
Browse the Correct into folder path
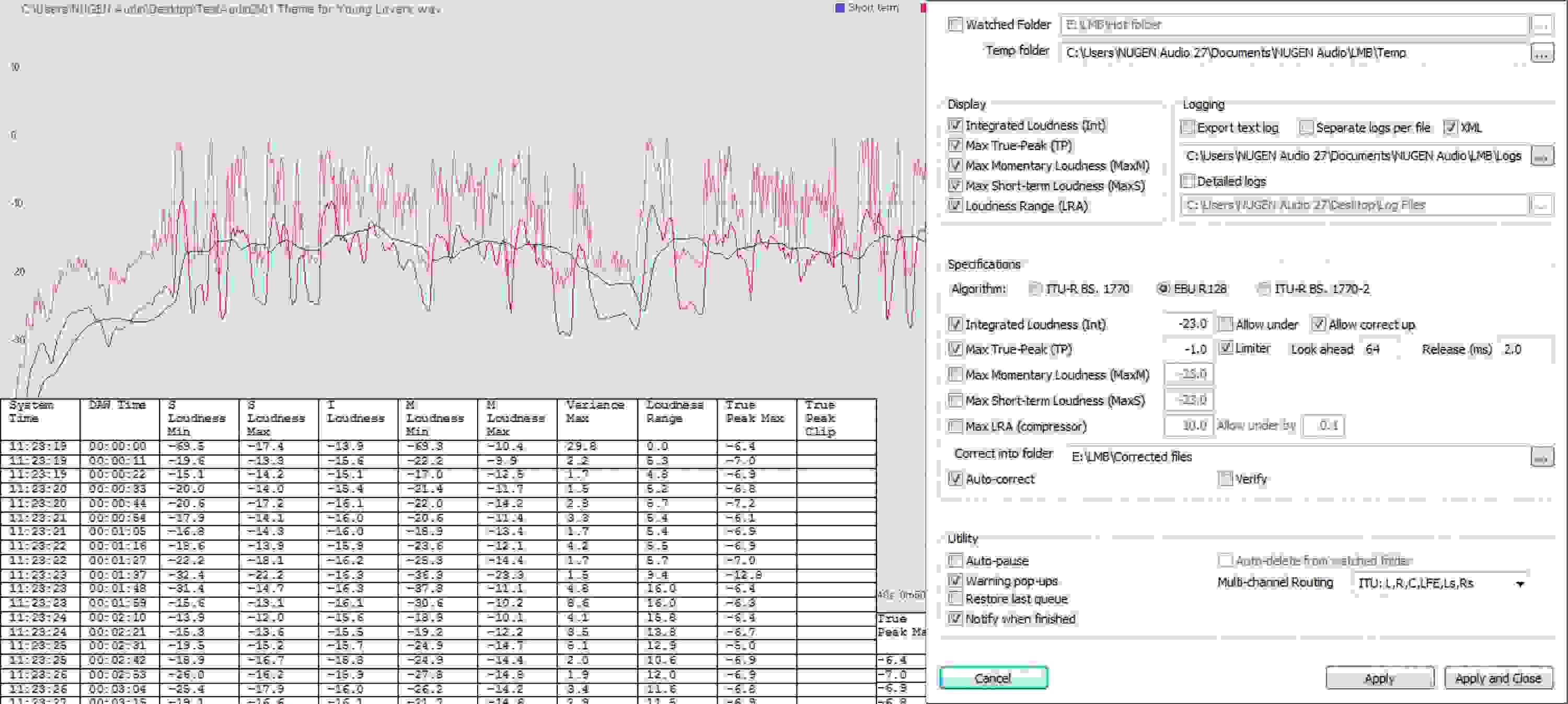point(1542,456)
